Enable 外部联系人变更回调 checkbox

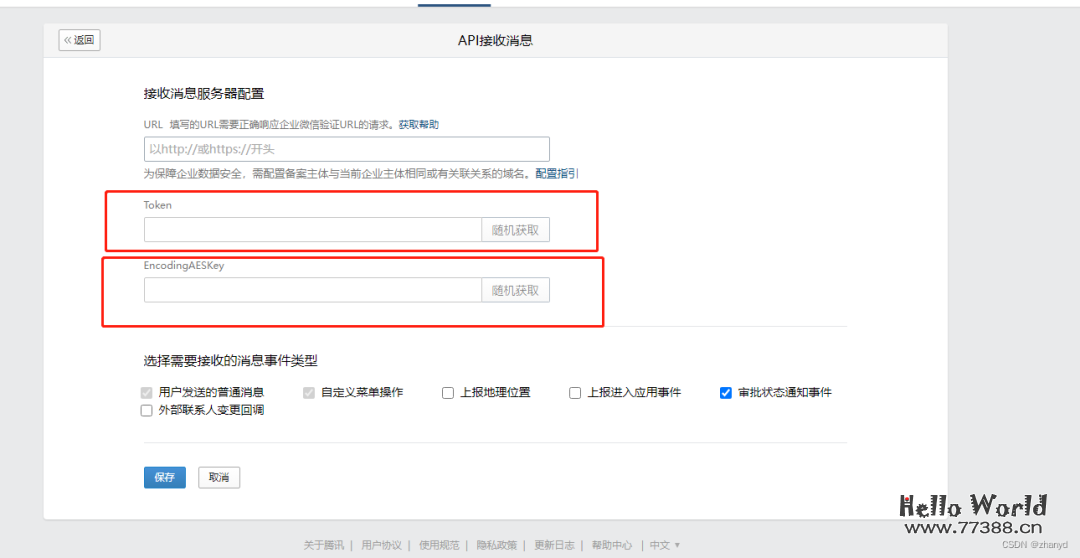146,411
